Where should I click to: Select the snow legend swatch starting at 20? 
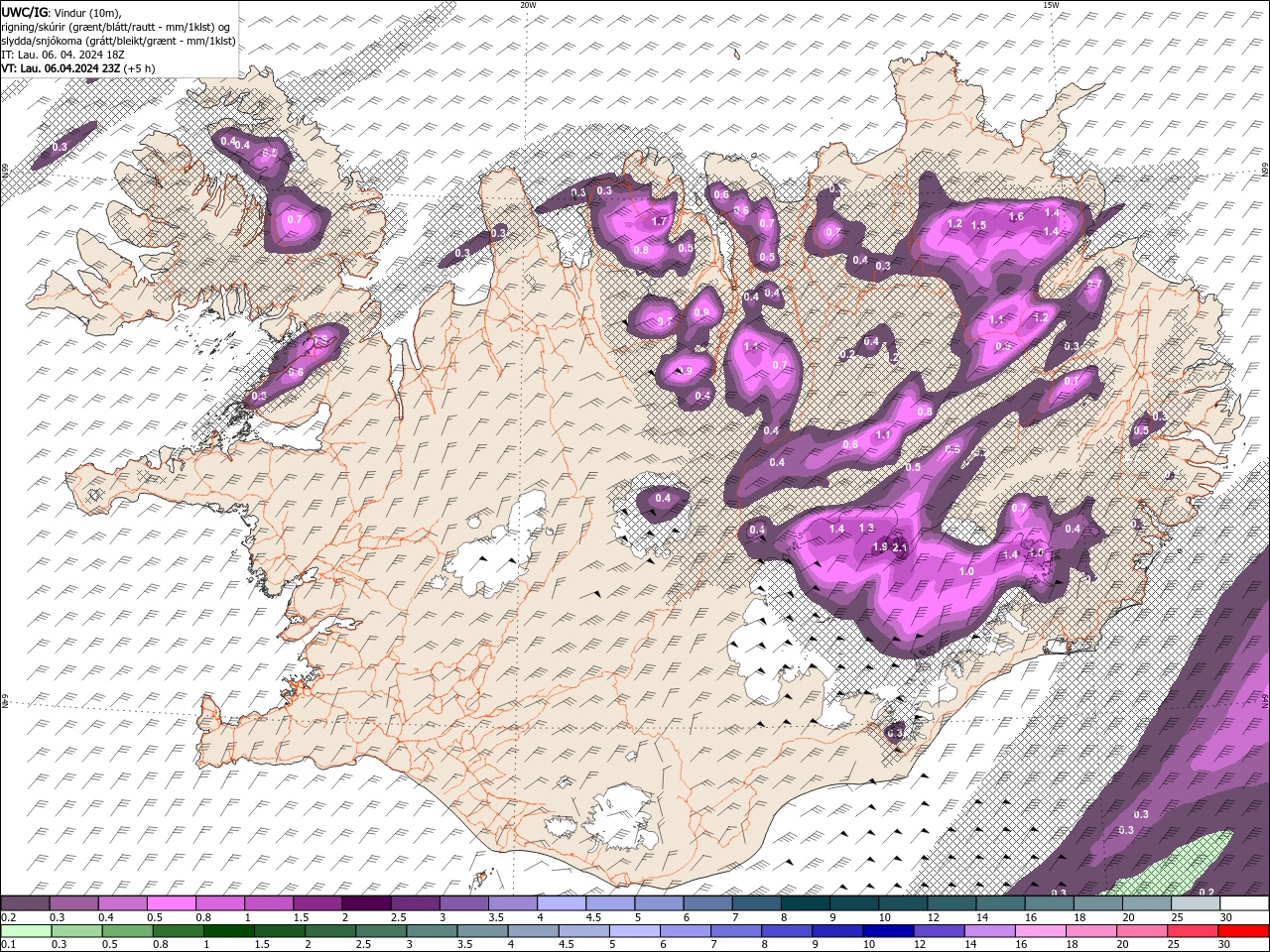1147,903
